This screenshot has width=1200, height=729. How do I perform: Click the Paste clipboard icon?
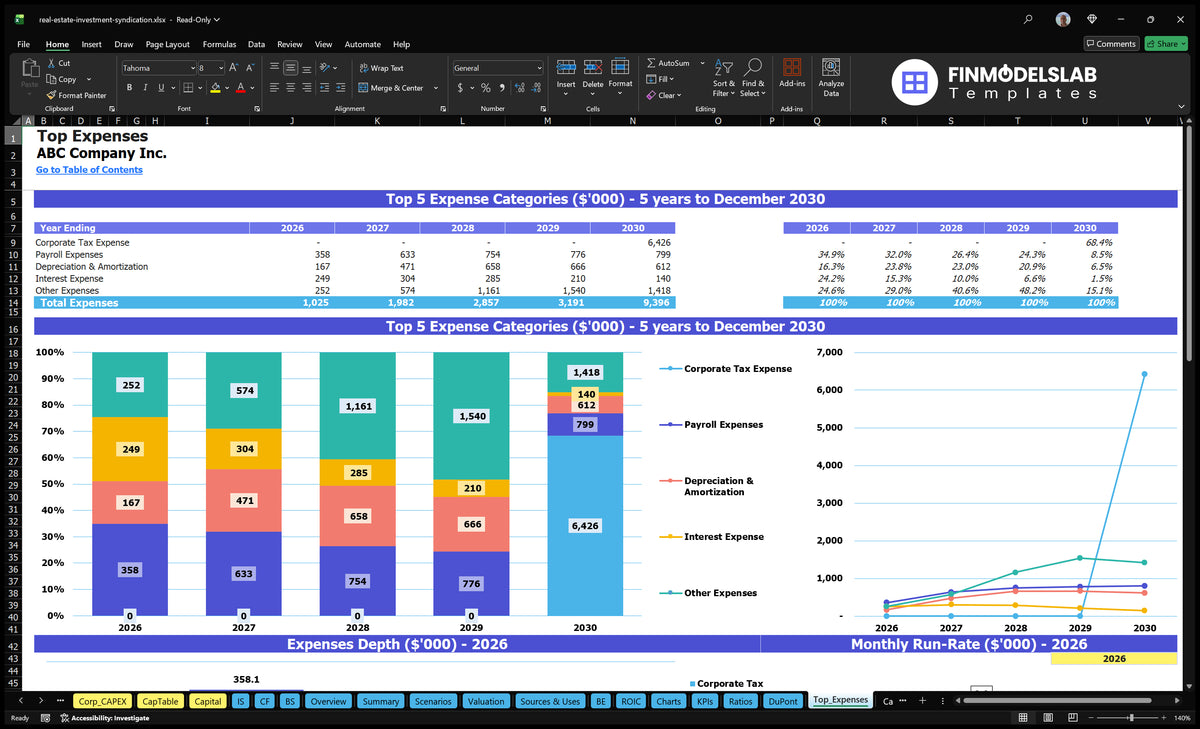pyautogui.click(x=30, y=69)
